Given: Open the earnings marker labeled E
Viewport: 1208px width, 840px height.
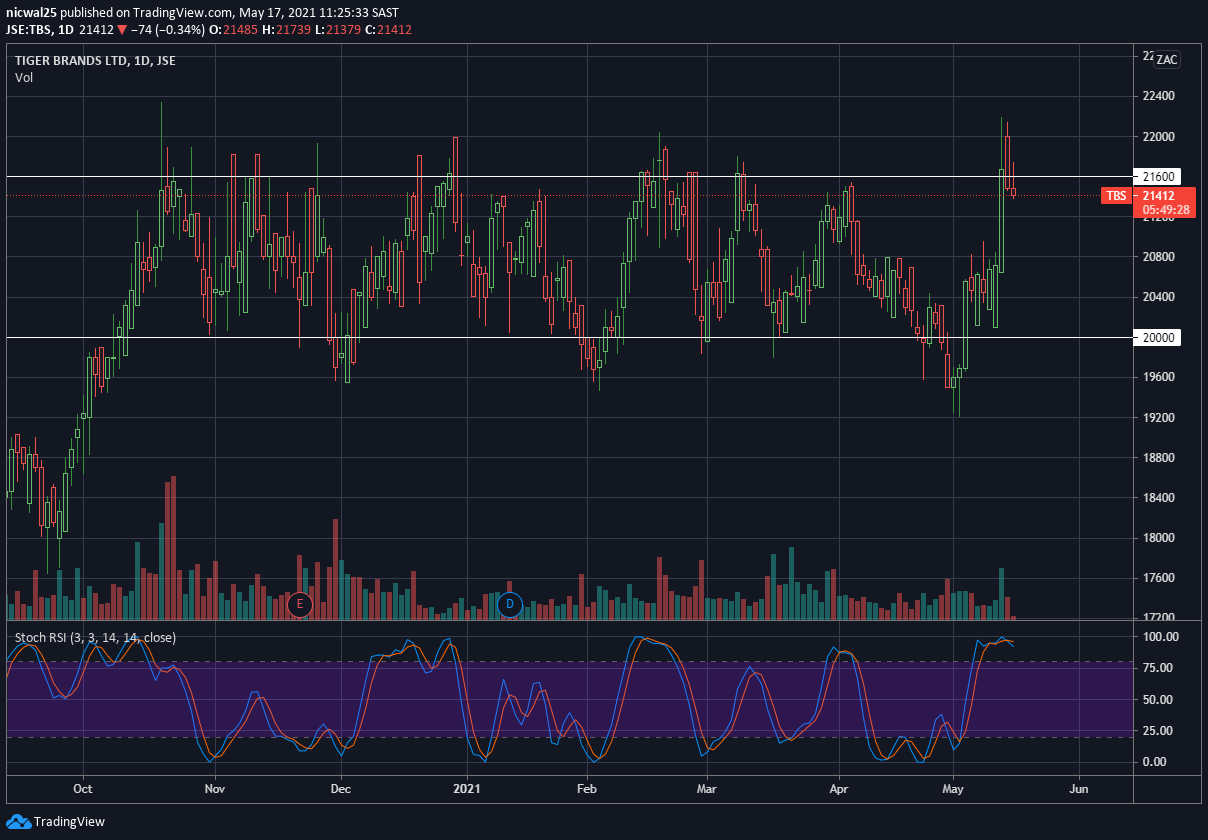Looking at the screenshot, I should pos(299,604).
